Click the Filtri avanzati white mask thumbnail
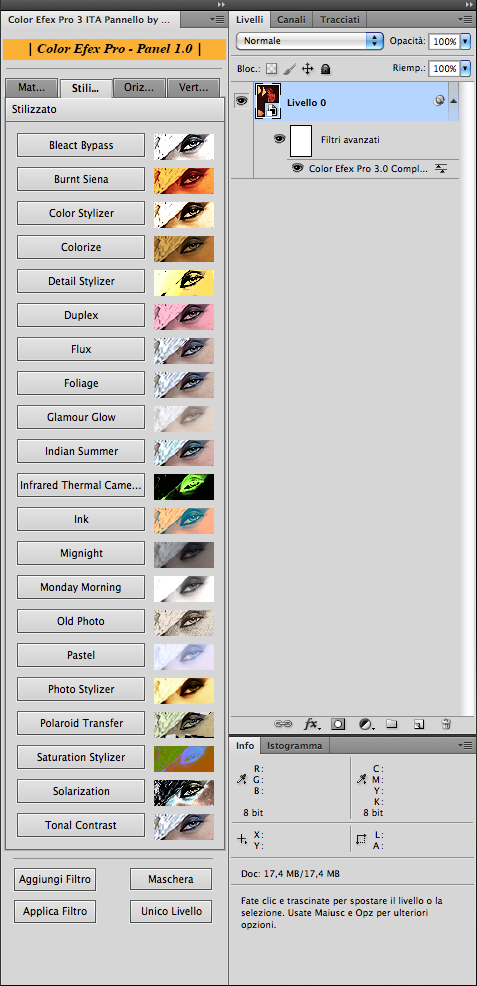This screenshot has width=477, height=986. pos(301,140)
